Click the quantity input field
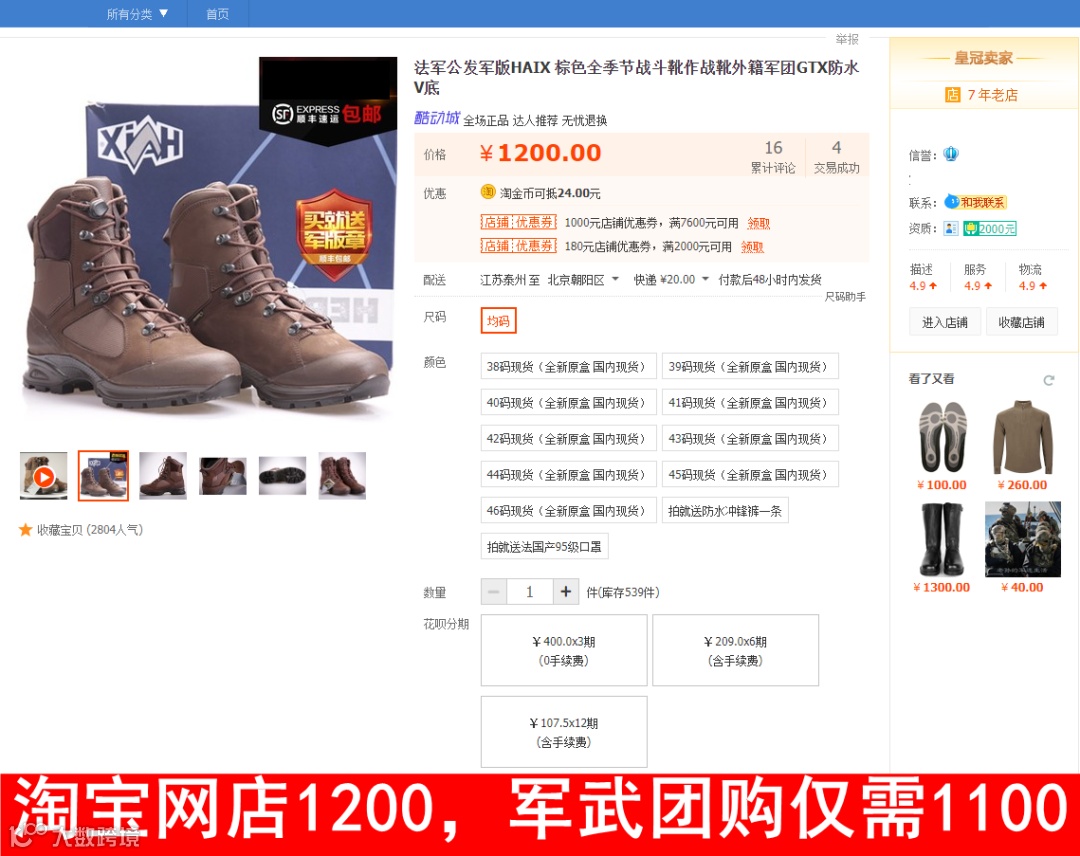The width and height of the screenshot is (1080, 856). click(x=530, y=592)
